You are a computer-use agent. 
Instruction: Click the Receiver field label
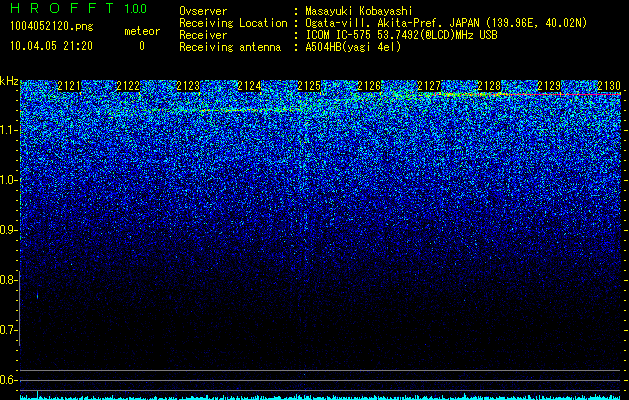click(203, 35)
